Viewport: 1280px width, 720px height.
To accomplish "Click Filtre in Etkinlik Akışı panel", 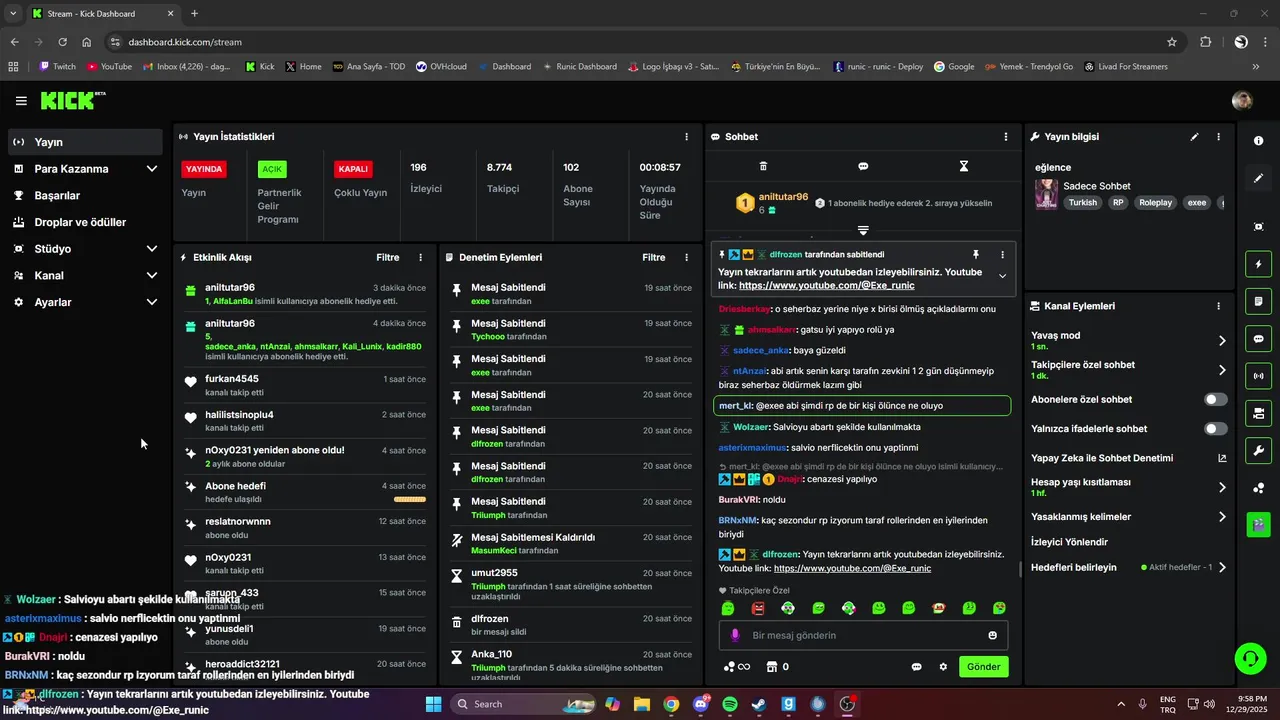I will (x=387, y=257).
